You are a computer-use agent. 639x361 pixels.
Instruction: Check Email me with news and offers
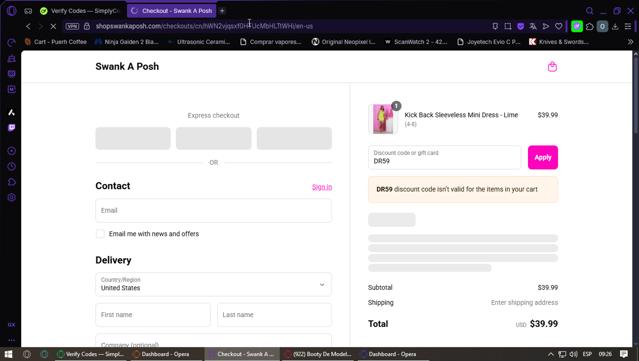100,234
